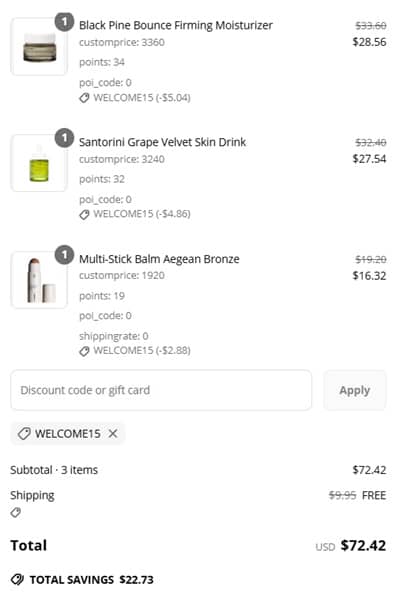Image resolution: width=400 pixels, height=600 pixels.
Task: Click the USD $72.42 total amount
Action: coord(351,546)
